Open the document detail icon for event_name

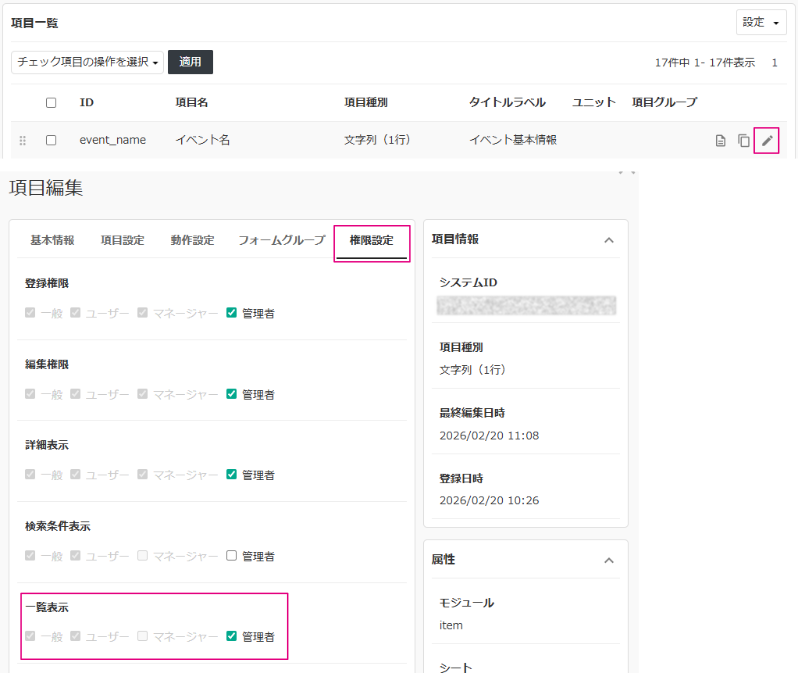point(720,141)
